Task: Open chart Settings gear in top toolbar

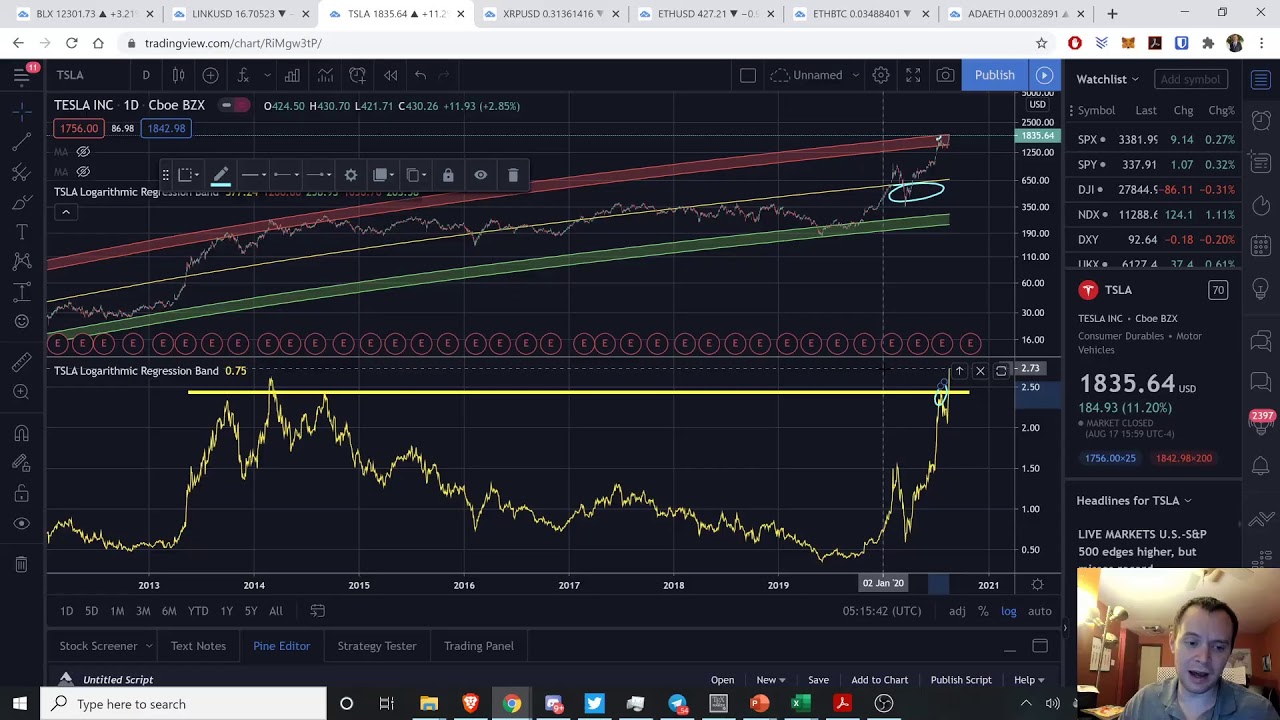Action: click(x=881, y=75)
